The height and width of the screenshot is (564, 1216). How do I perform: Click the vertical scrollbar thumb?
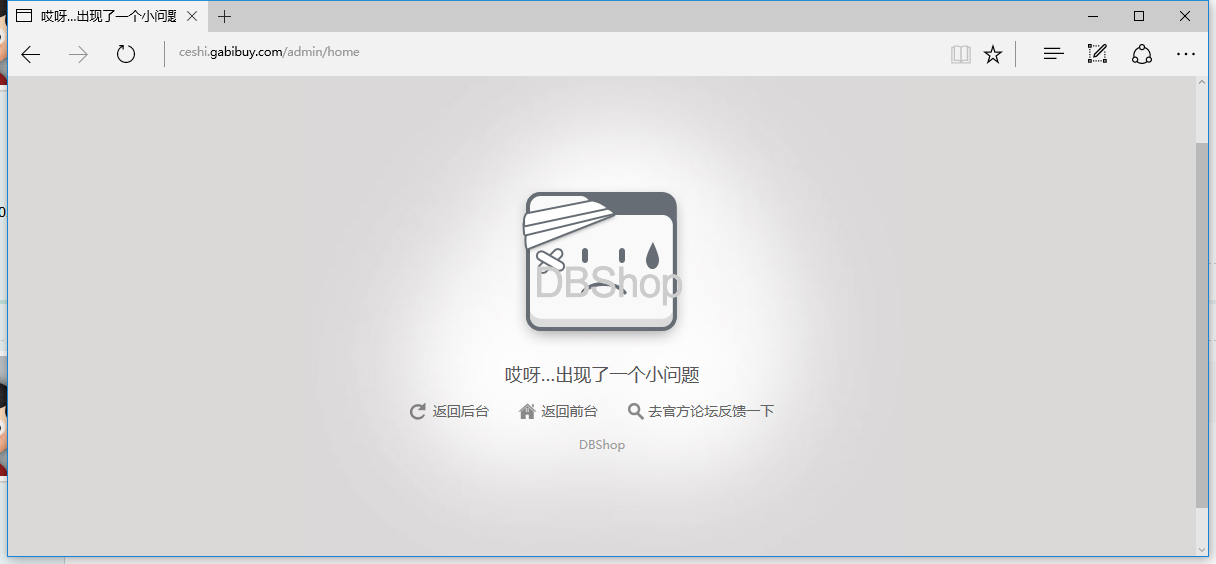coord(1202,325)
